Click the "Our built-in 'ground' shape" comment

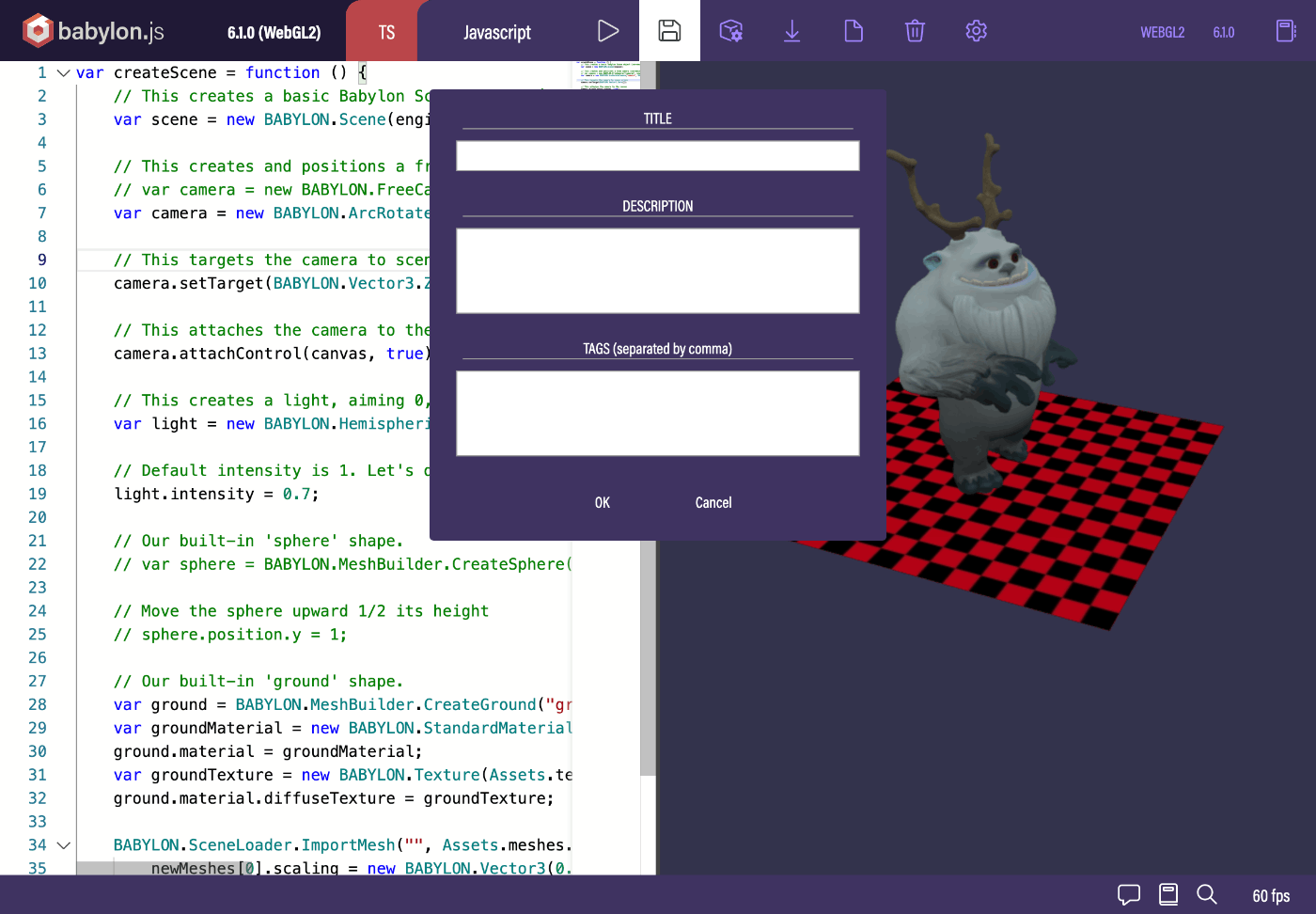[x=258, y=682]
